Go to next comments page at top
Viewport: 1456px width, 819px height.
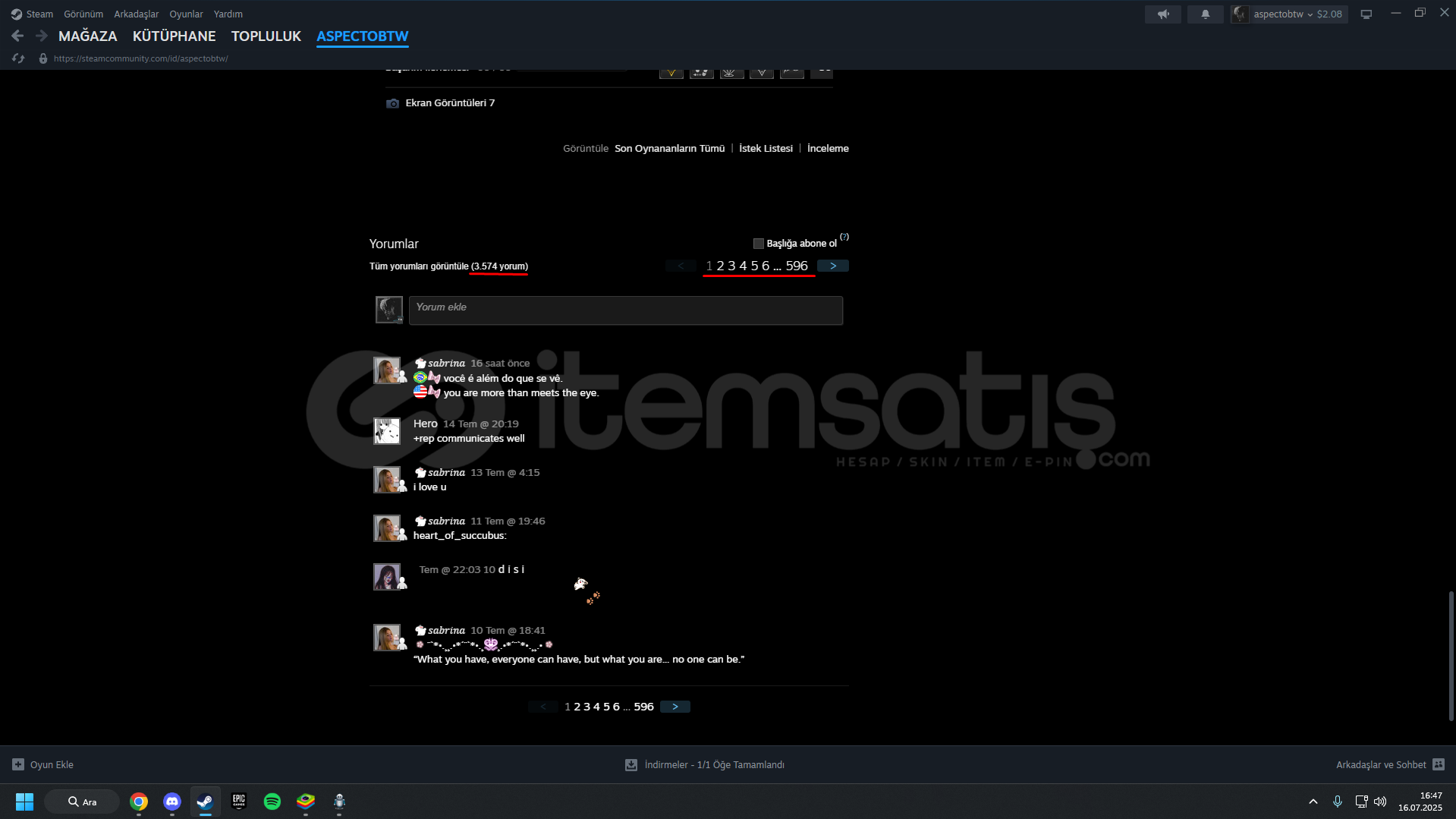pos(833,266)
